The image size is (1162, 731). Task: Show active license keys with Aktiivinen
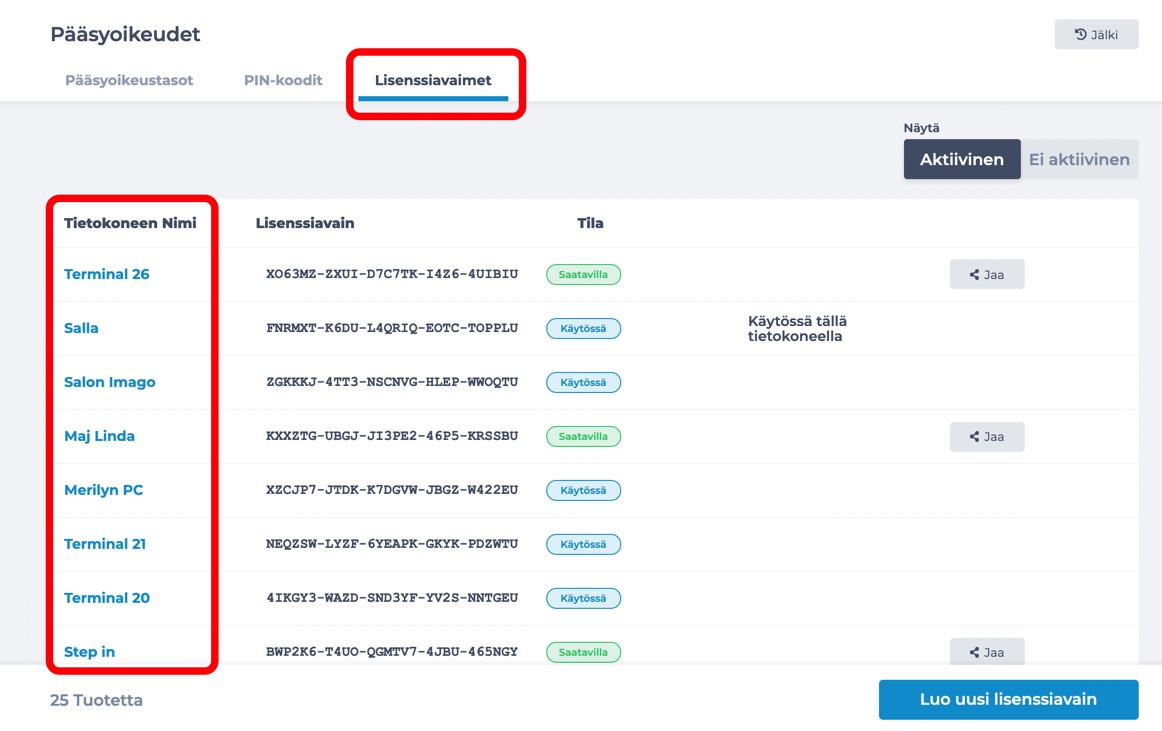coord(961,159)
